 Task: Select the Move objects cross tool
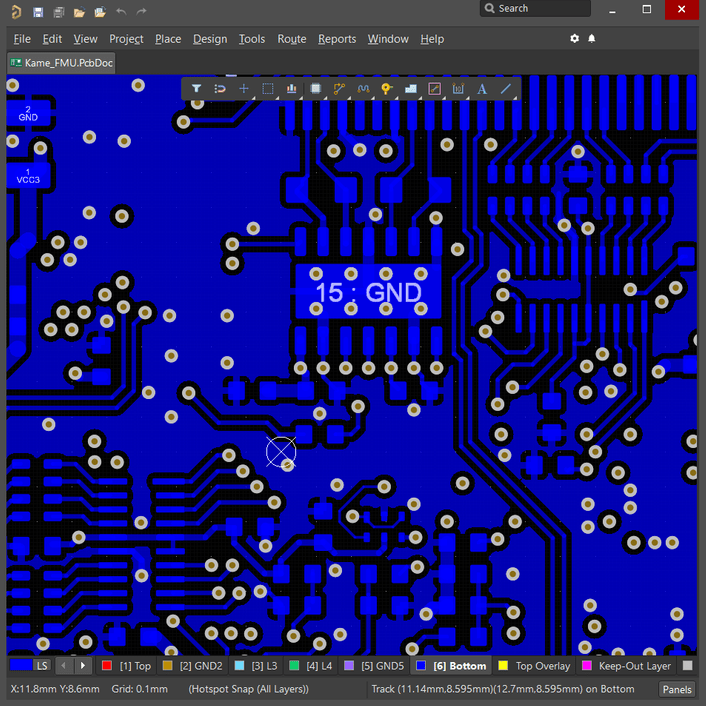coord(244,89)
